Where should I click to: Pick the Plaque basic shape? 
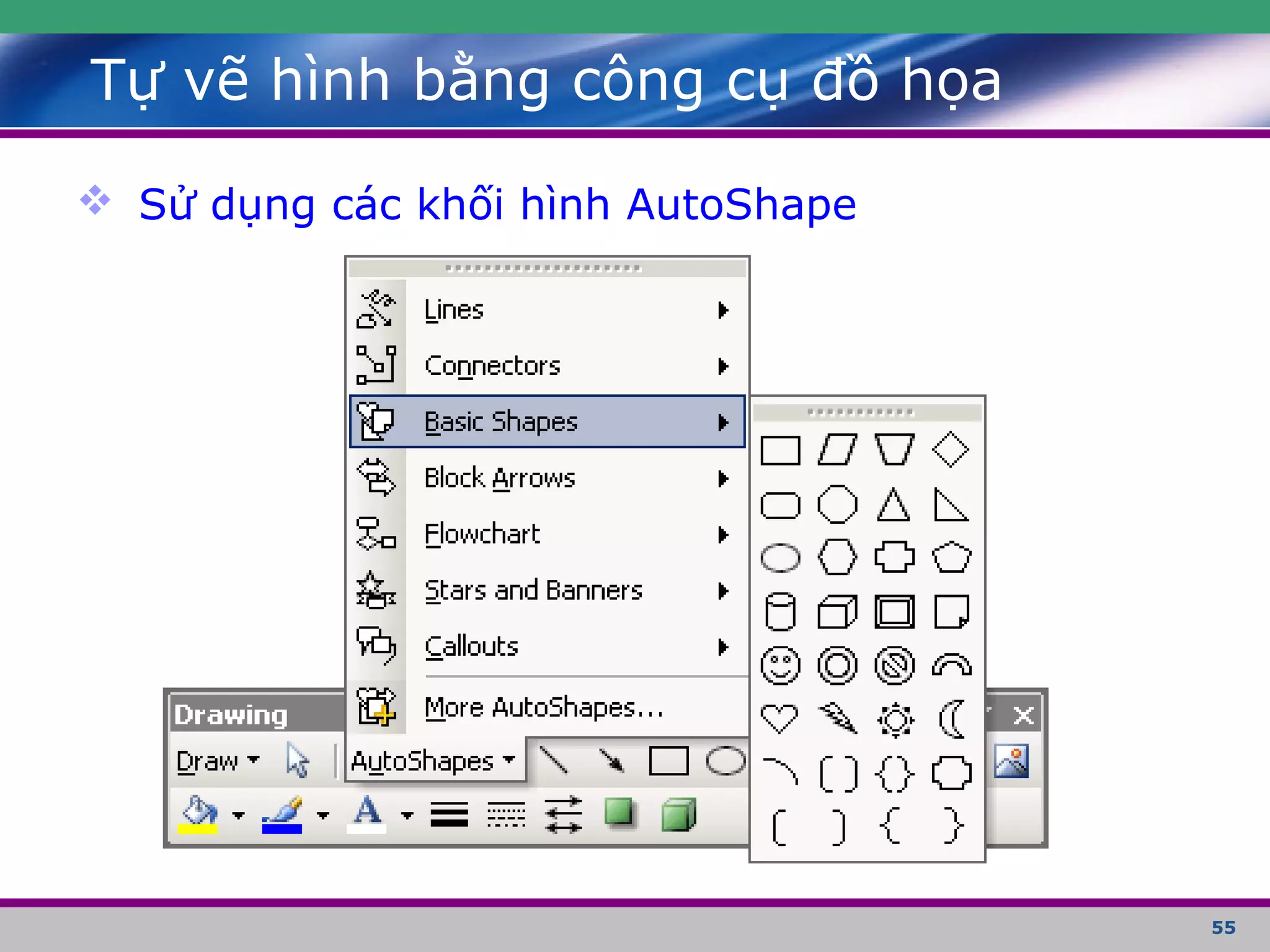(x=951, y=773)
